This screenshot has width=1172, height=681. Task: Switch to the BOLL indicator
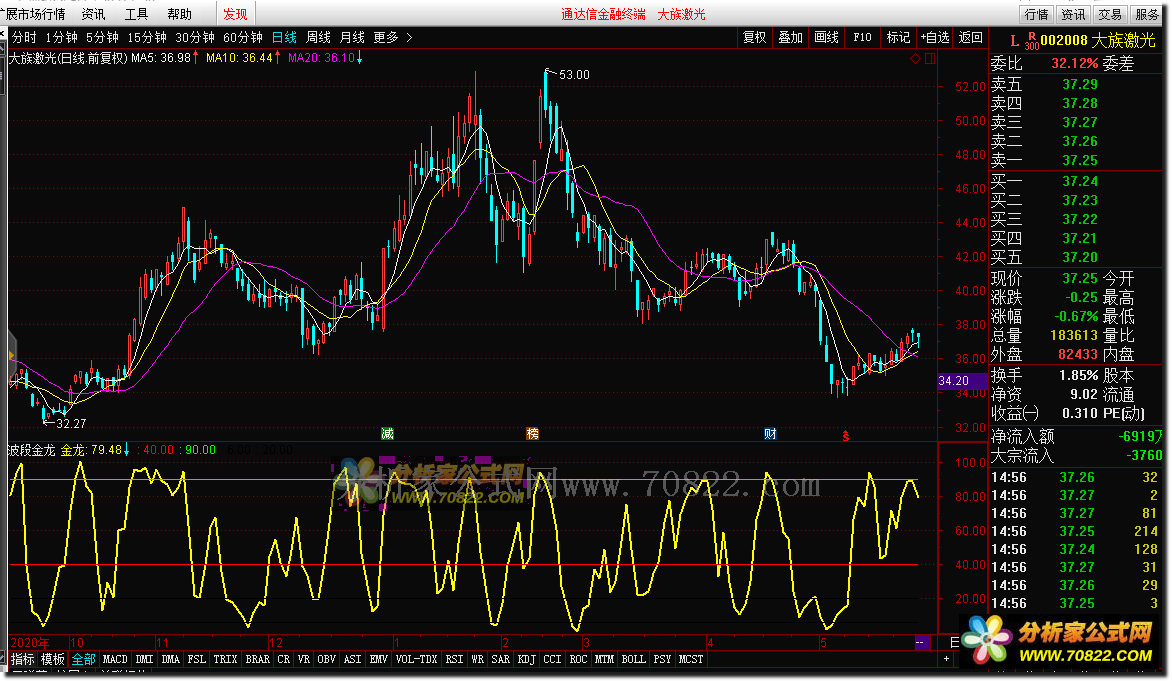(633, 659)
